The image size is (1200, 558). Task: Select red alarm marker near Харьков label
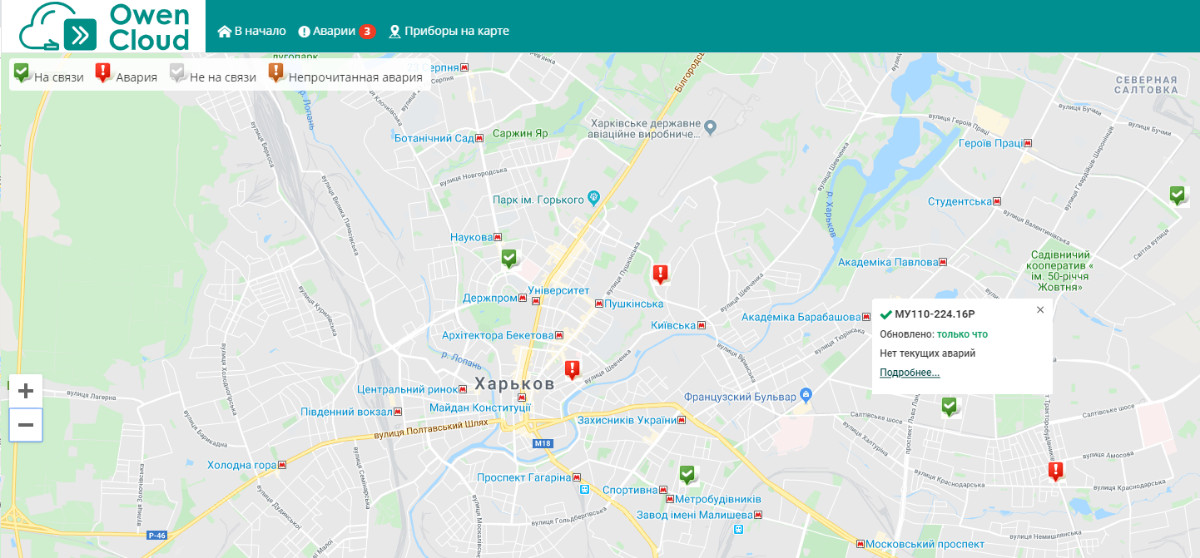571,370
